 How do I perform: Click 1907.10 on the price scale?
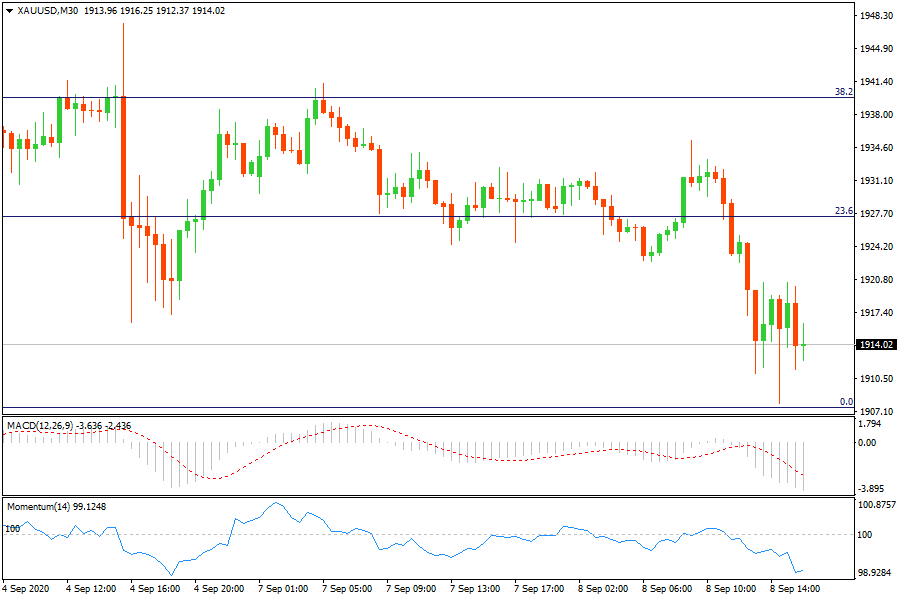pos(877,411)
